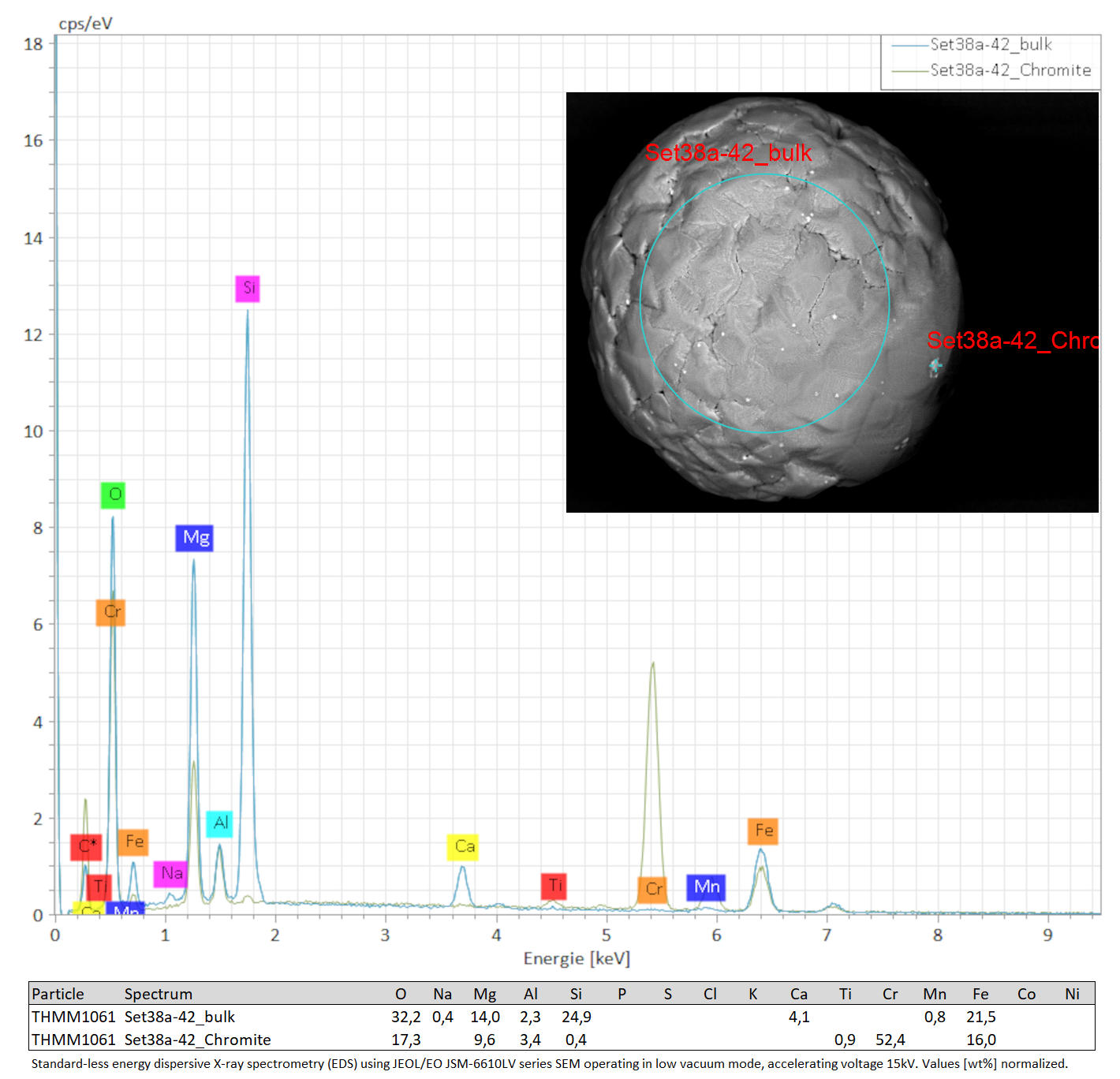Click the chromite titanium value 0,9
1120x1079 pixels.
coord(845,1040)
